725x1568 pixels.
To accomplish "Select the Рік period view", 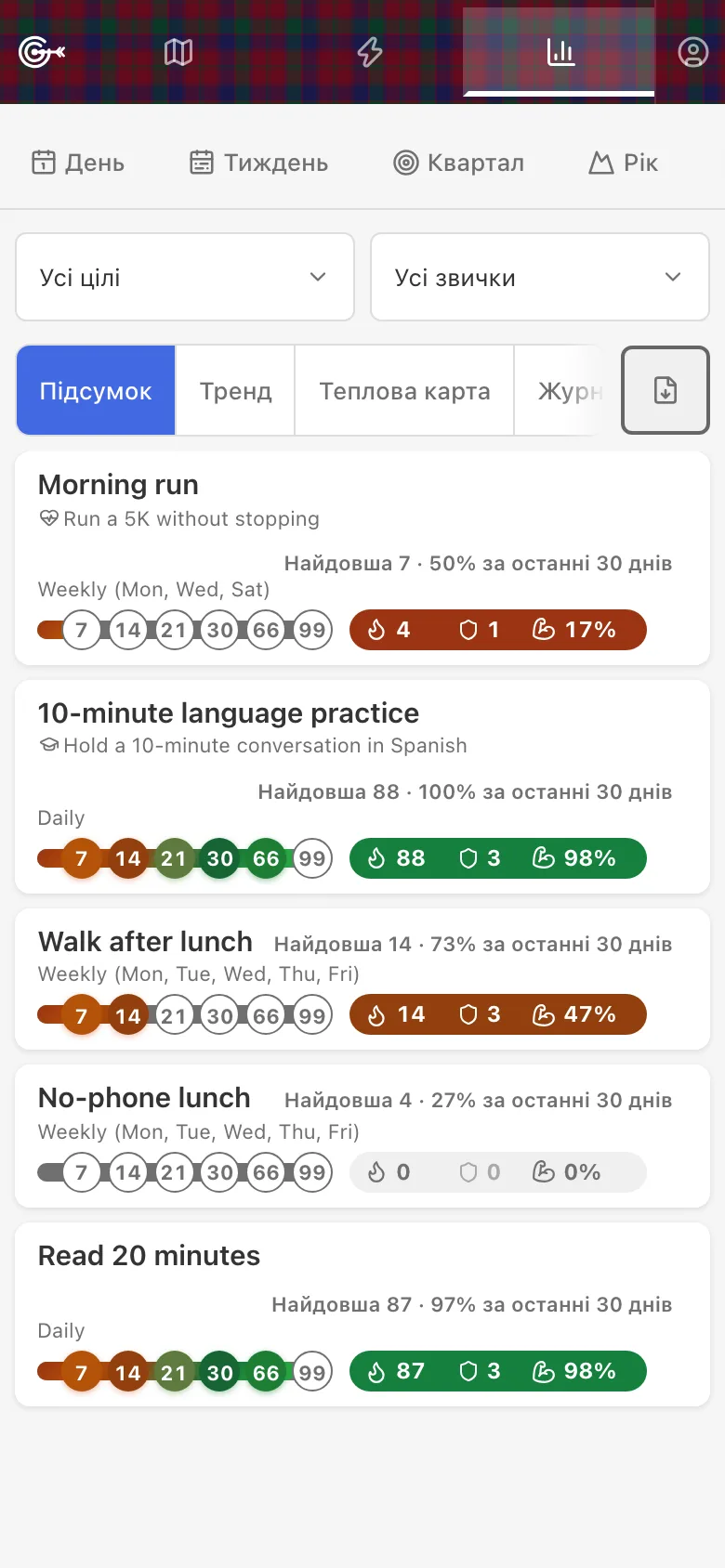I will (623, 163).
